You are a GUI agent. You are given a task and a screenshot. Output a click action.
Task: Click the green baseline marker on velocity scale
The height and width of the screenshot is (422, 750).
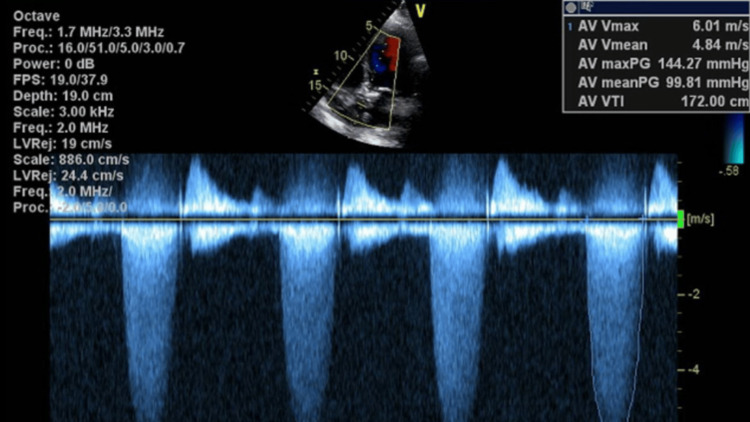[x=681, y=219]
